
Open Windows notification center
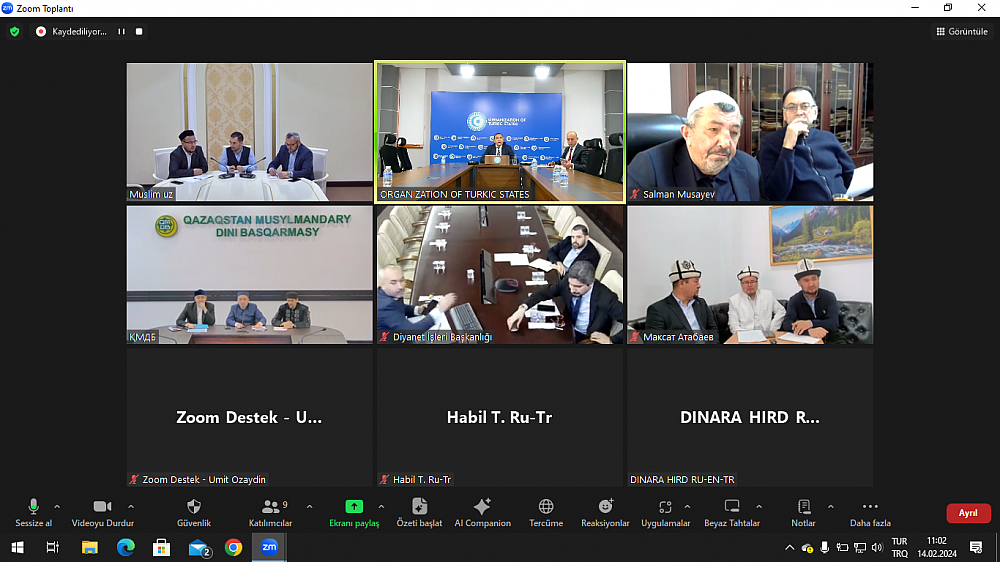tap(976, 547)
